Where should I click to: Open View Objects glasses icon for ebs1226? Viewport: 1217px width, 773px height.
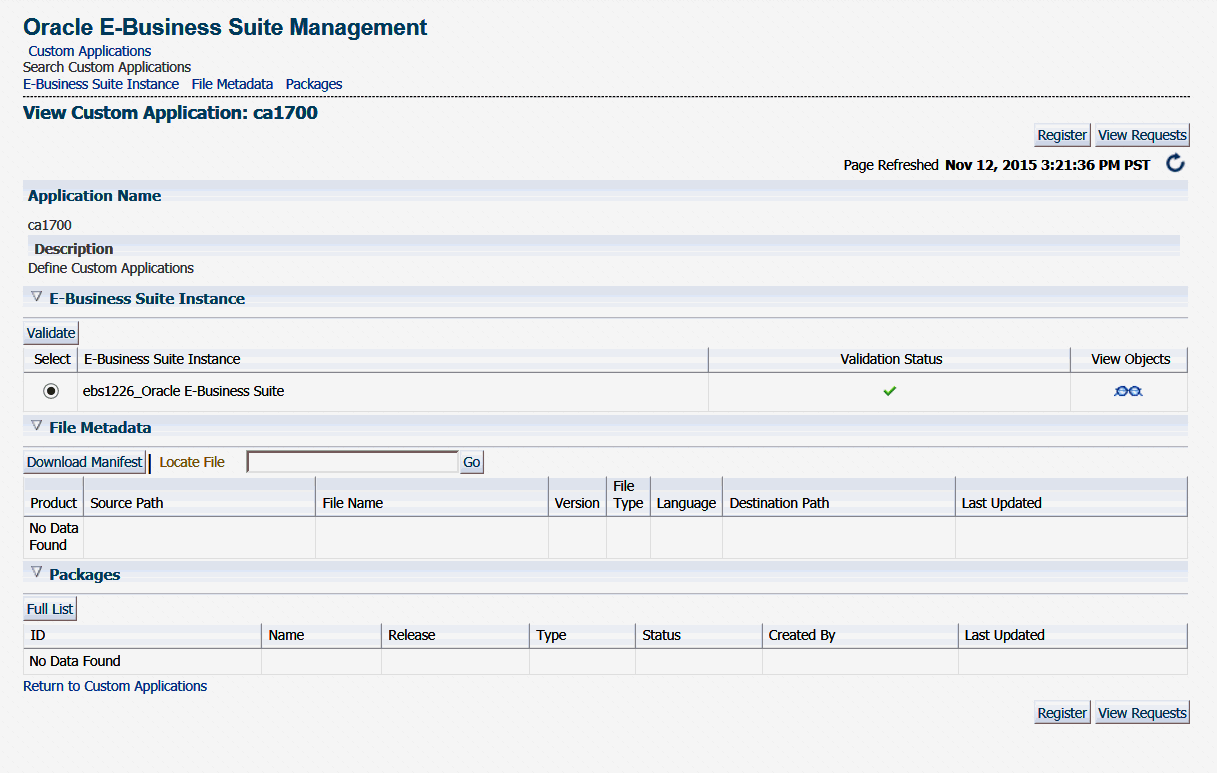pos(1128,391)
